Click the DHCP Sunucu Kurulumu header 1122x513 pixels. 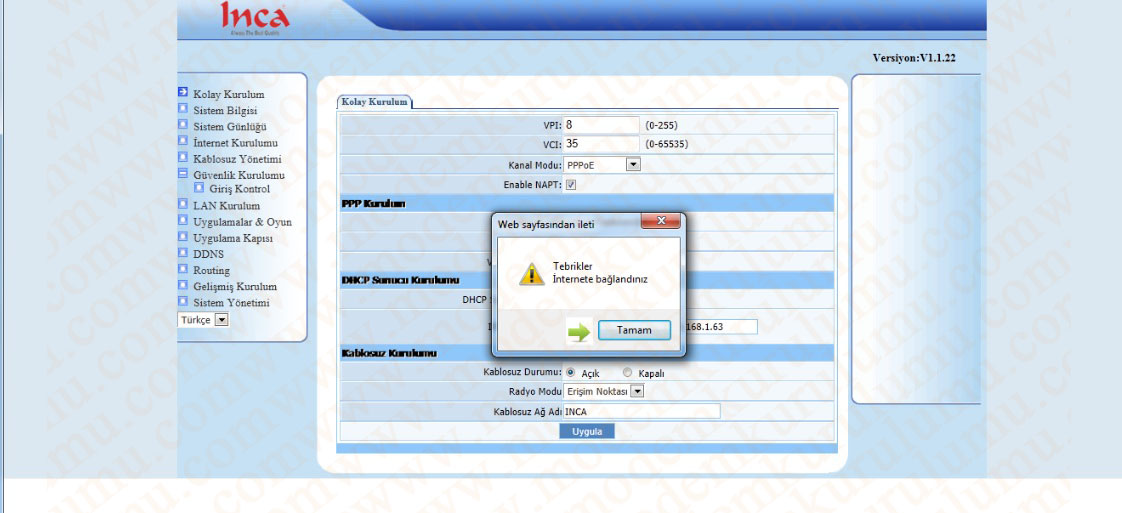point(400,279)
